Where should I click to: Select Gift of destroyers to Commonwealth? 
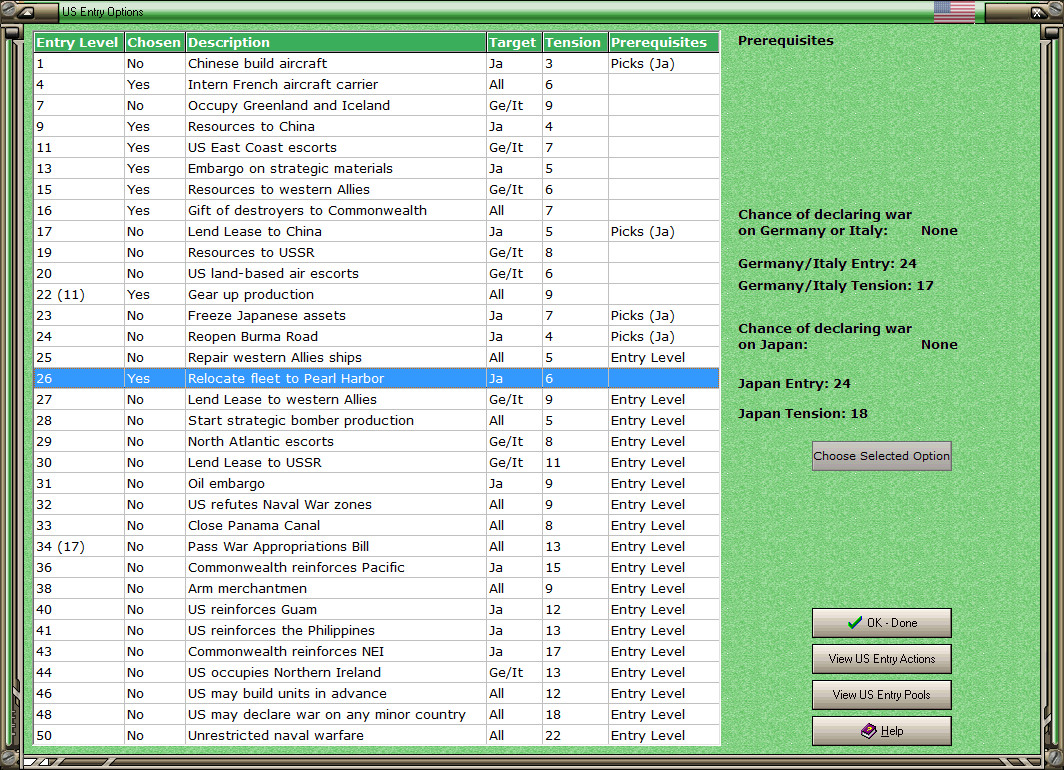tap(377, 210)
